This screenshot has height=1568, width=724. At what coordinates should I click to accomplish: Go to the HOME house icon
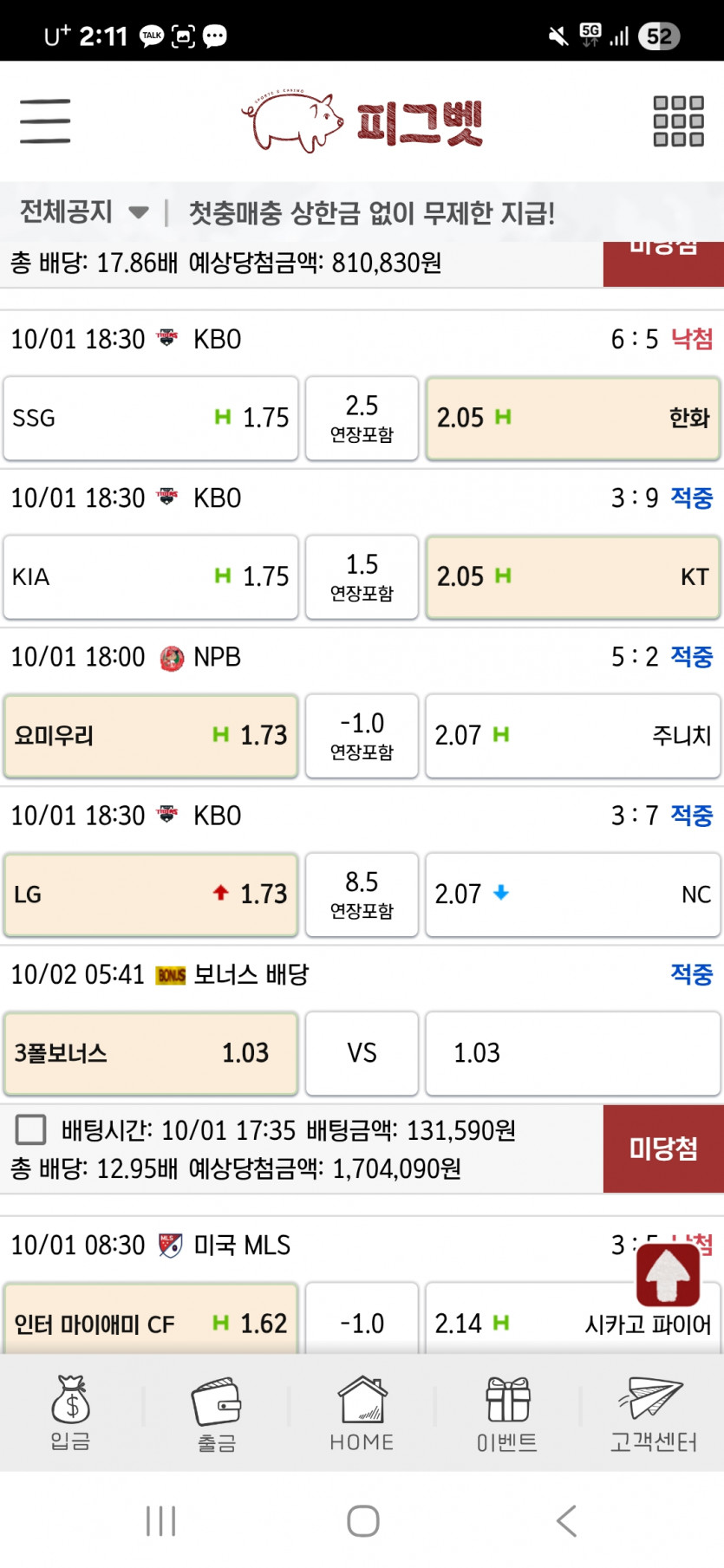pyautogui.click(x=362, y=1413)
